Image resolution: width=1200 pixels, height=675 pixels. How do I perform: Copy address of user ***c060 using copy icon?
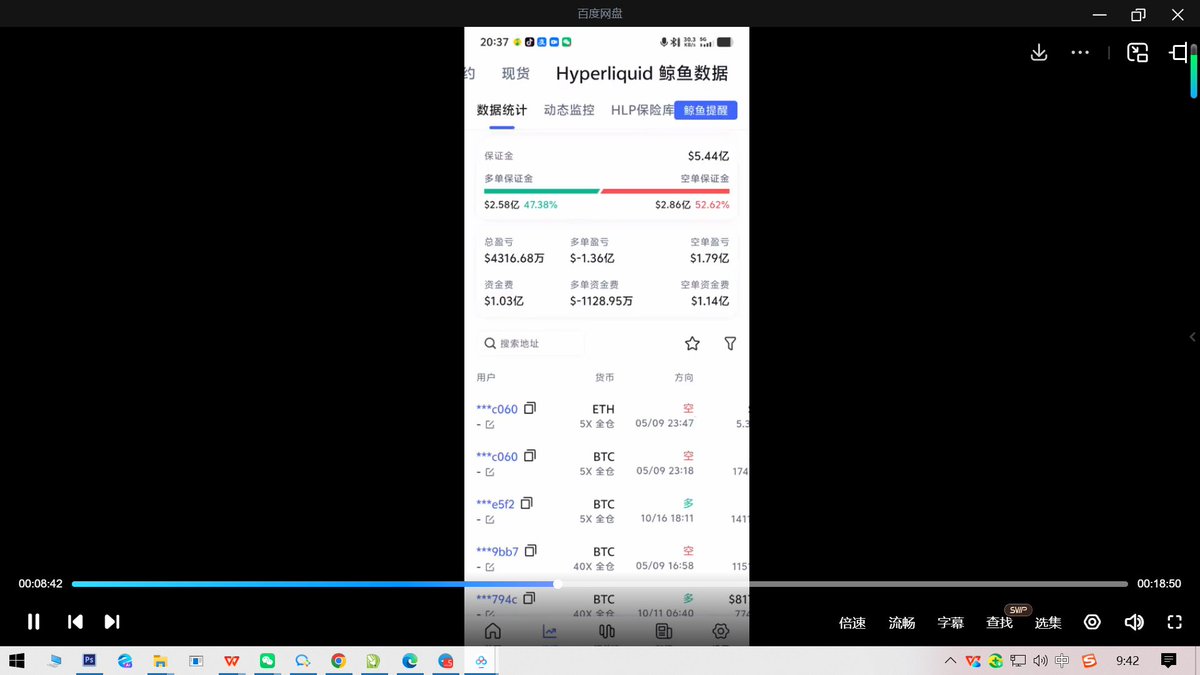coord(531,406)
